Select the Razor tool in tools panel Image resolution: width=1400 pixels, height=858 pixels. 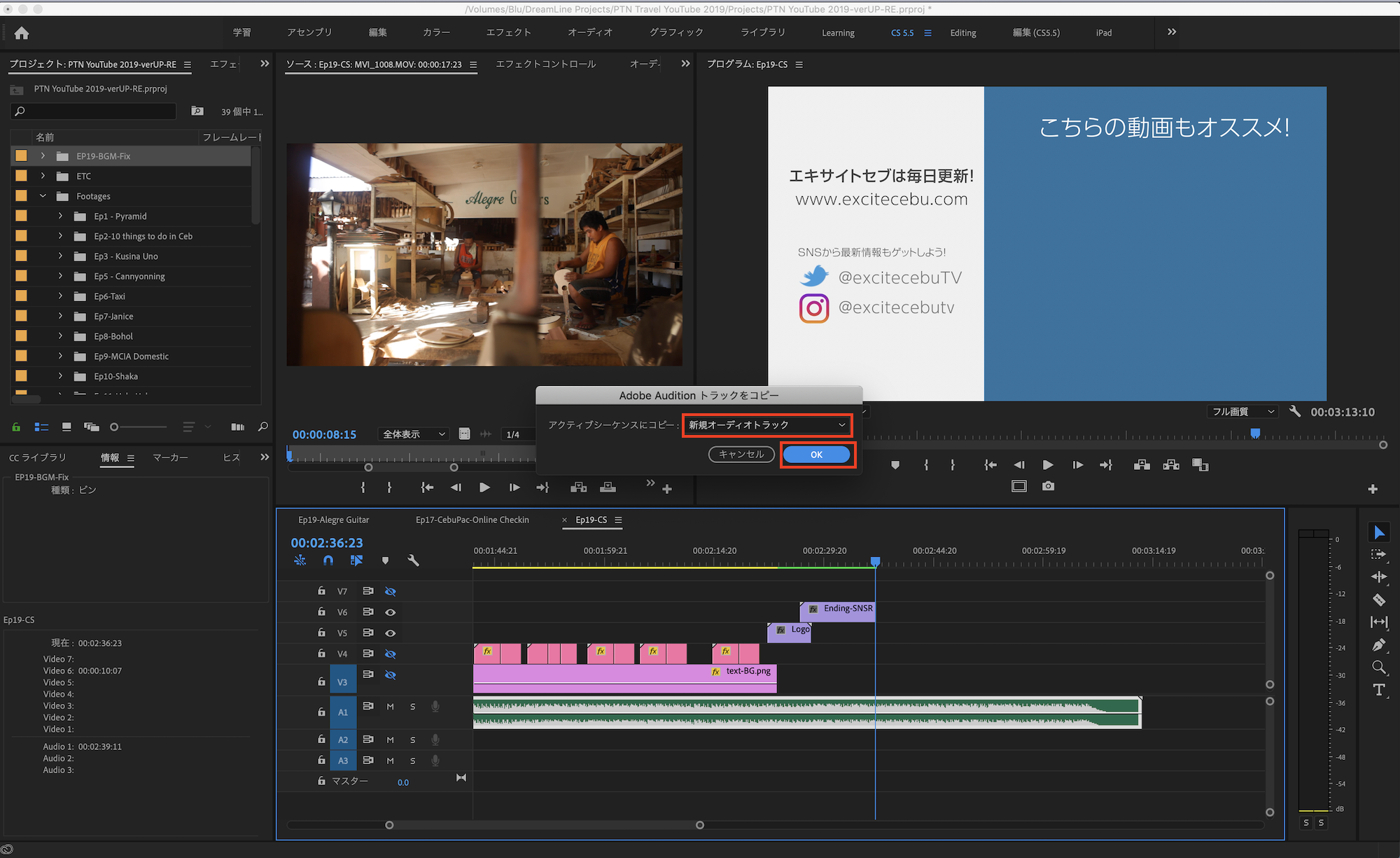[1378, 600]
